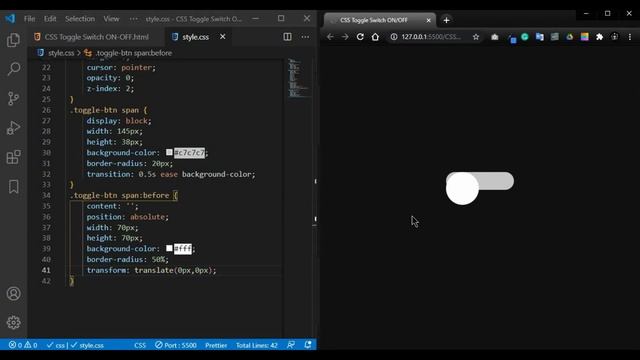
Task: Click the VS Code logo in the title bar
Action: (x=10, y=18)
